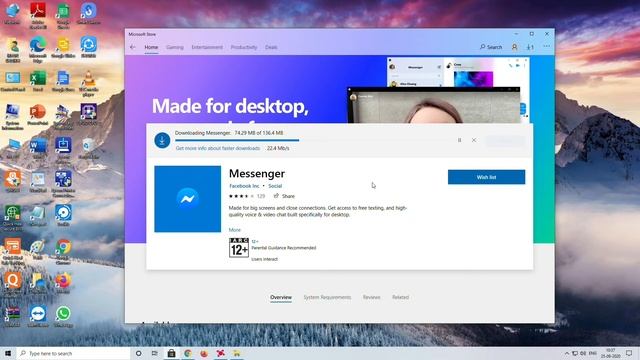The height and width of the screenshot is (360, 640).
Task: Open Control Panel desktop shortcut
Action: tap(13, 80)
